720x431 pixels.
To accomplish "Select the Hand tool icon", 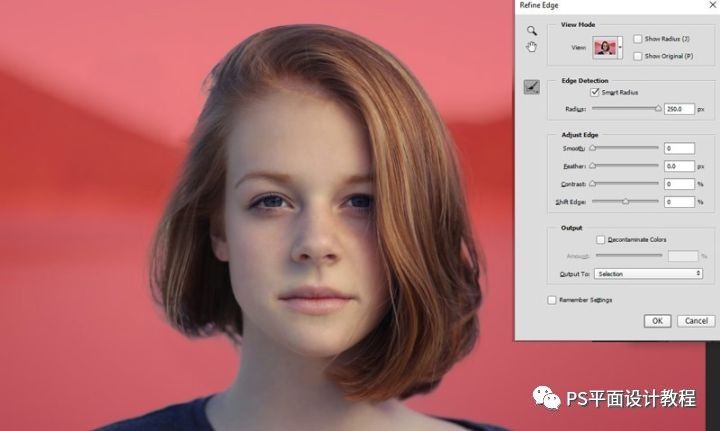I will (x=532, y=47).
